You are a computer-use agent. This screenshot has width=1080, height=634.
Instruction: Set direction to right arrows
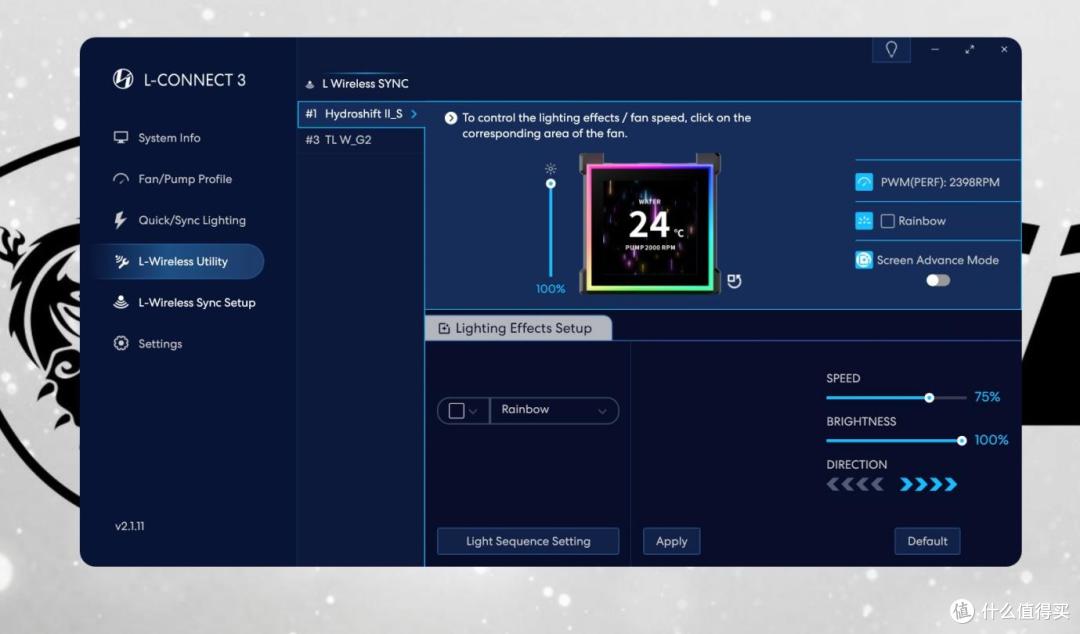coord(928,484)
